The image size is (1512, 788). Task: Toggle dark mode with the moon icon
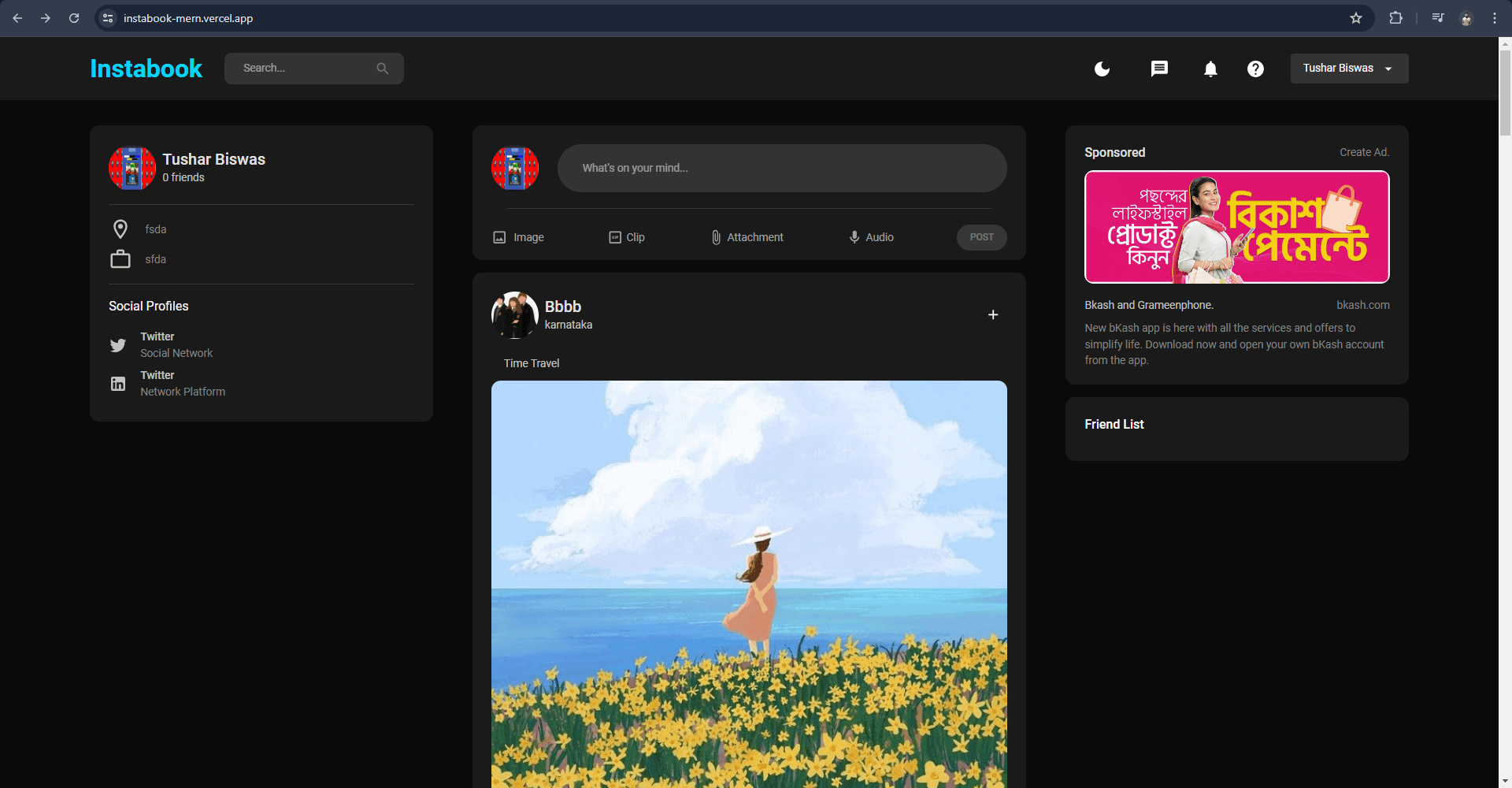(x=1102, y=69)
